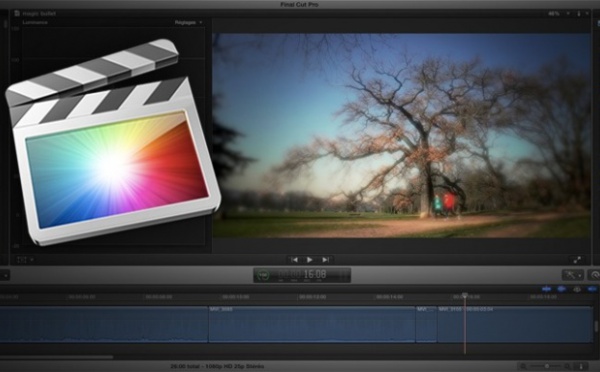The width and height of the screenshot is (600, 372).
Task: Click the playhead marker on timeline ruler
Action: pos(465,295)
